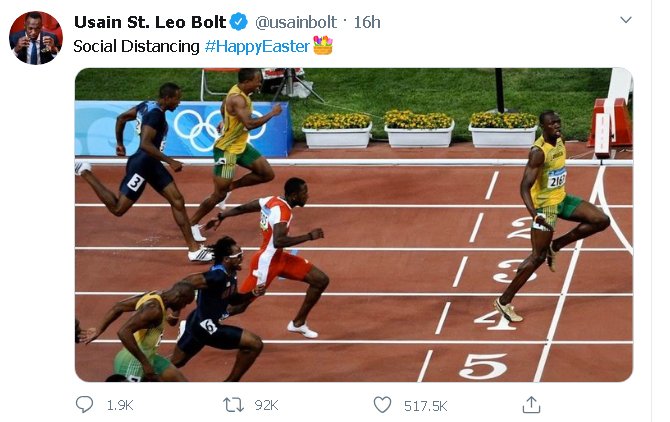The image size is (670, 422).
Task: Click the 1.9K replies count
Action: pyautogui.click(x=119, y=405)
